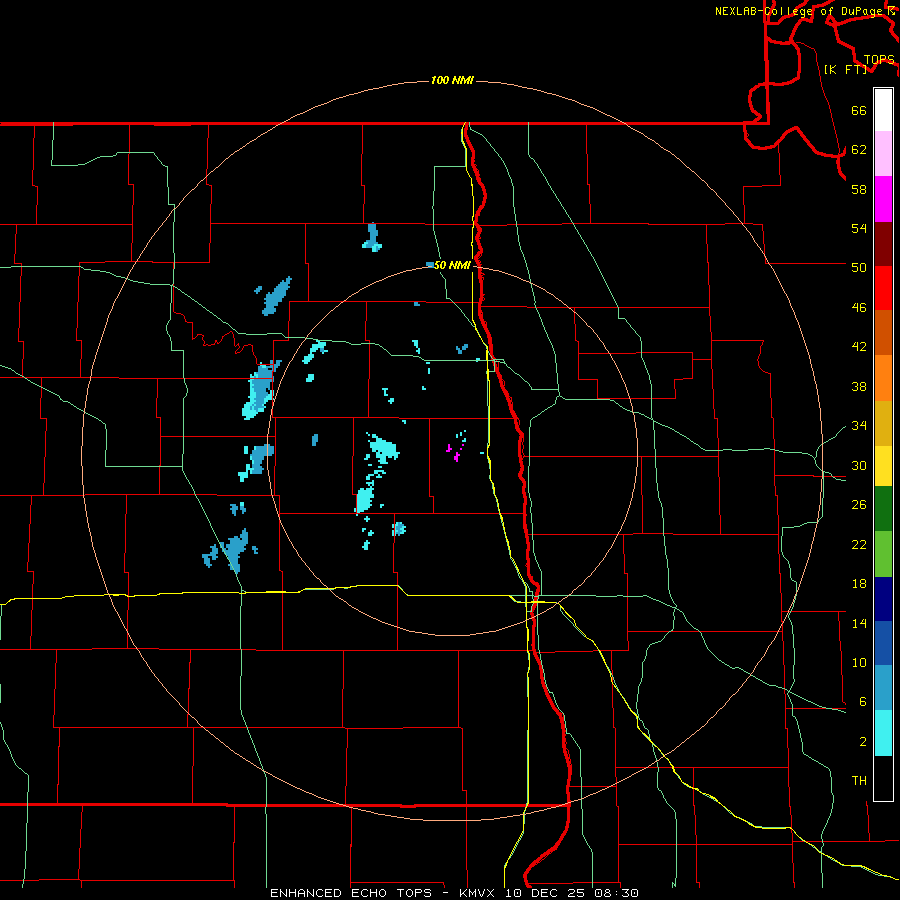Click the '38' legend value

pyautogui.click(x=859, y=386)
